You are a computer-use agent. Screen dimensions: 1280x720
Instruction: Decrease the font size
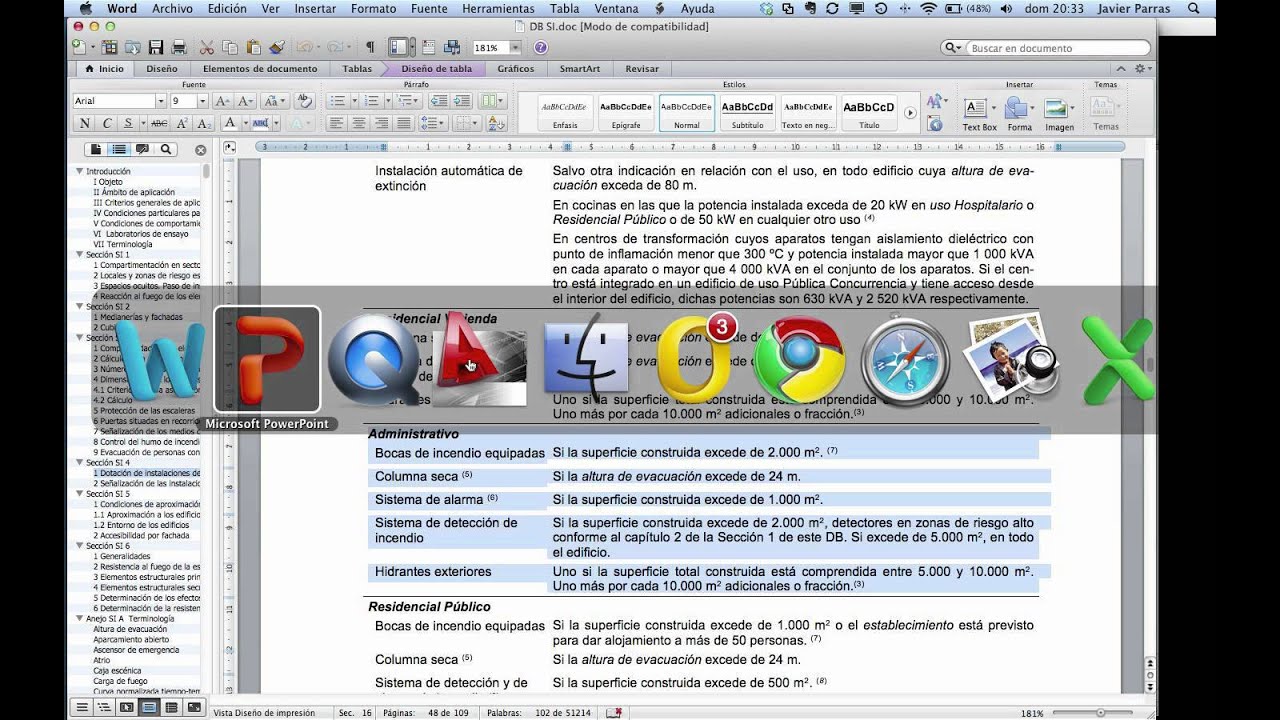(245, 101)
